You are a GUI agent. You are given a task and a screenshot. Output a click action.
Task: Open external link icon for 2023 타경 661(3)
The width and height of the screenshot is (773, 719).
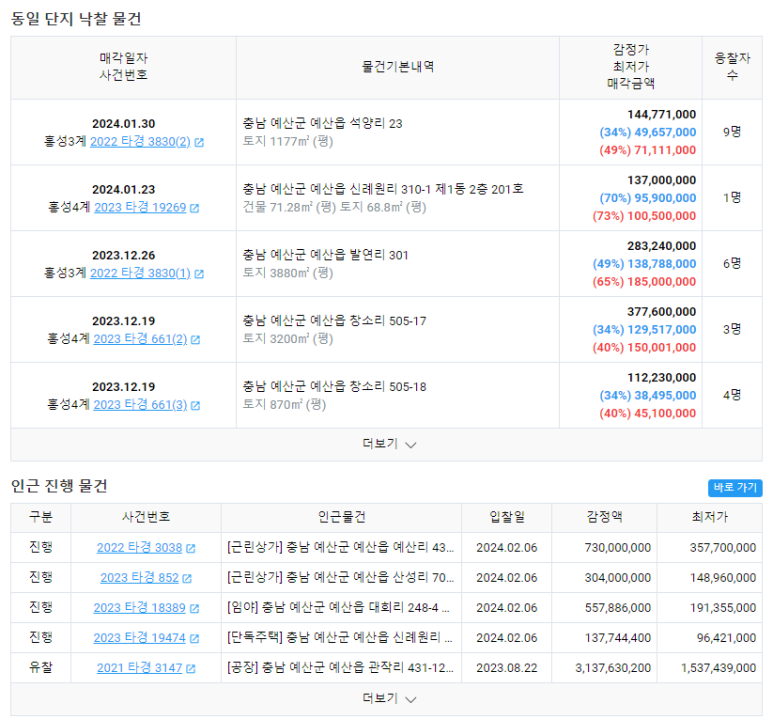196,405
